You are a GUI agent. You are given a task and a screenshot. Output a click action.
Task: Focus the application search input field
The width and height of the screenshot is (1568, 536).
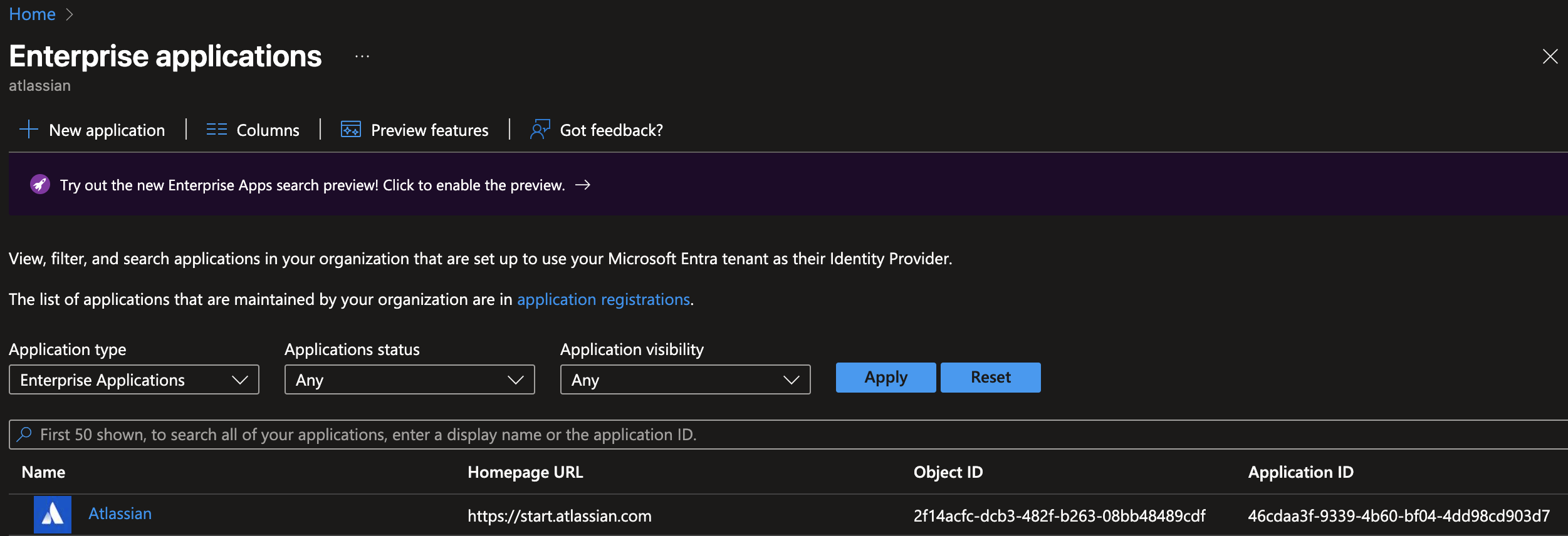point(752,435)
